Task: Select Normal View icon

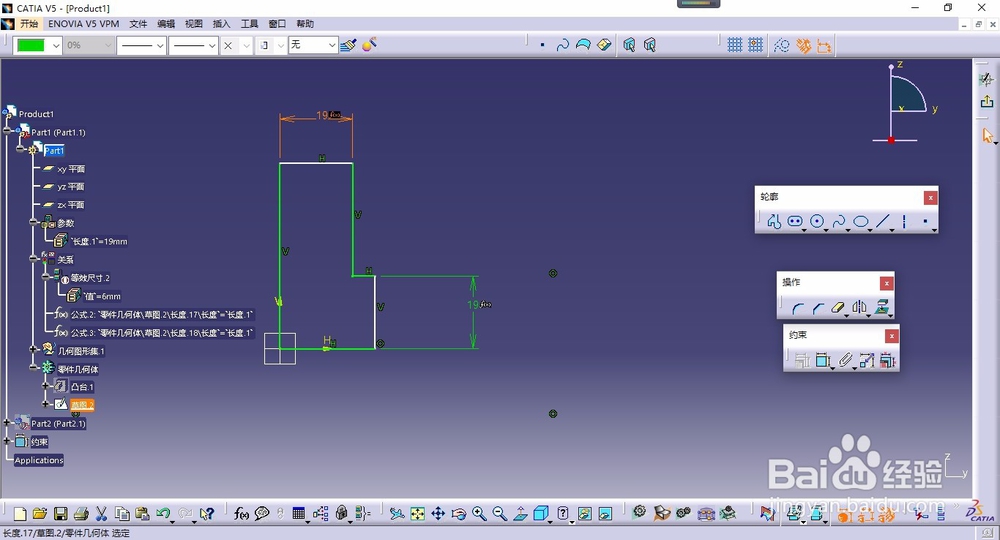Action: pos(520,513)
